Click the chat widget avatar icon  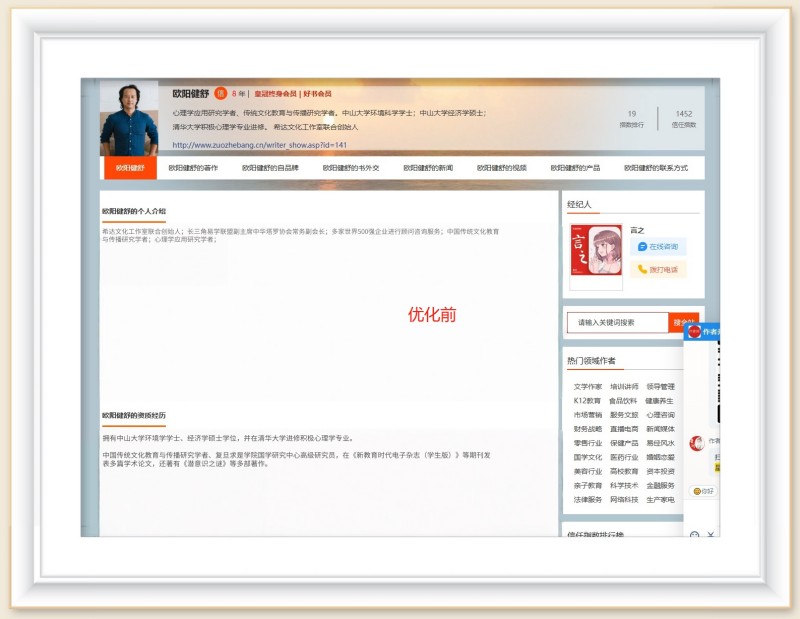point(694,331)
